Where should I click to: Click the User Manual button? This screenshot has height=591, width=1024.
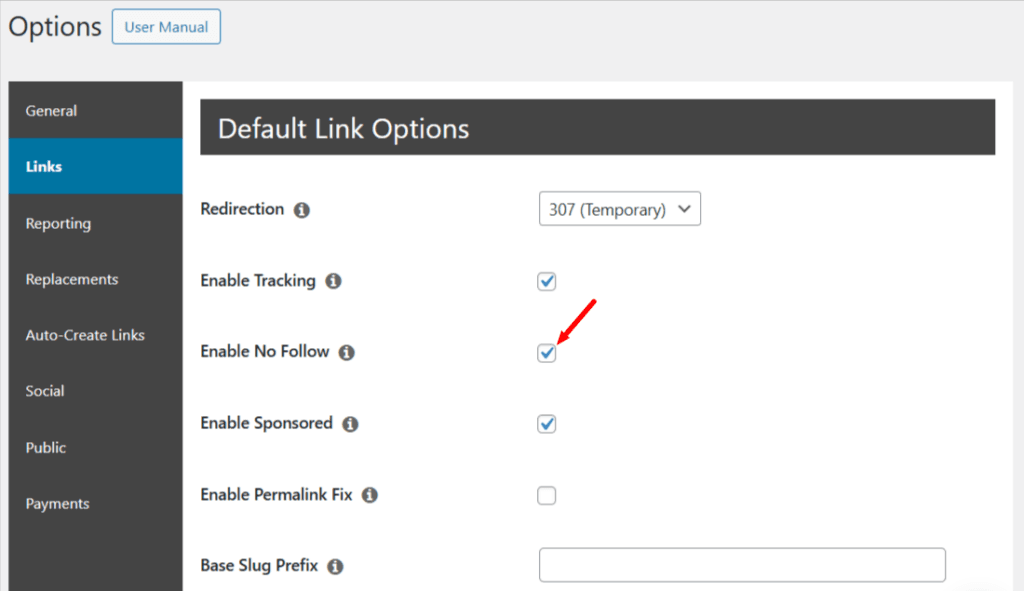click(x=166, y=27)
